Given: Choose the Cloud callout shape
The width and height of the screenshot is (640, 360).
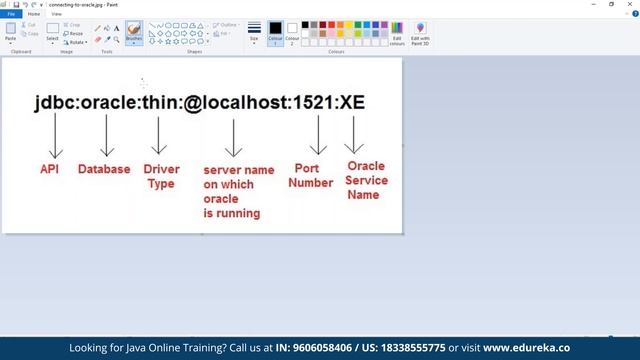Looking at the screenshot, I should (x=200, y=41).
